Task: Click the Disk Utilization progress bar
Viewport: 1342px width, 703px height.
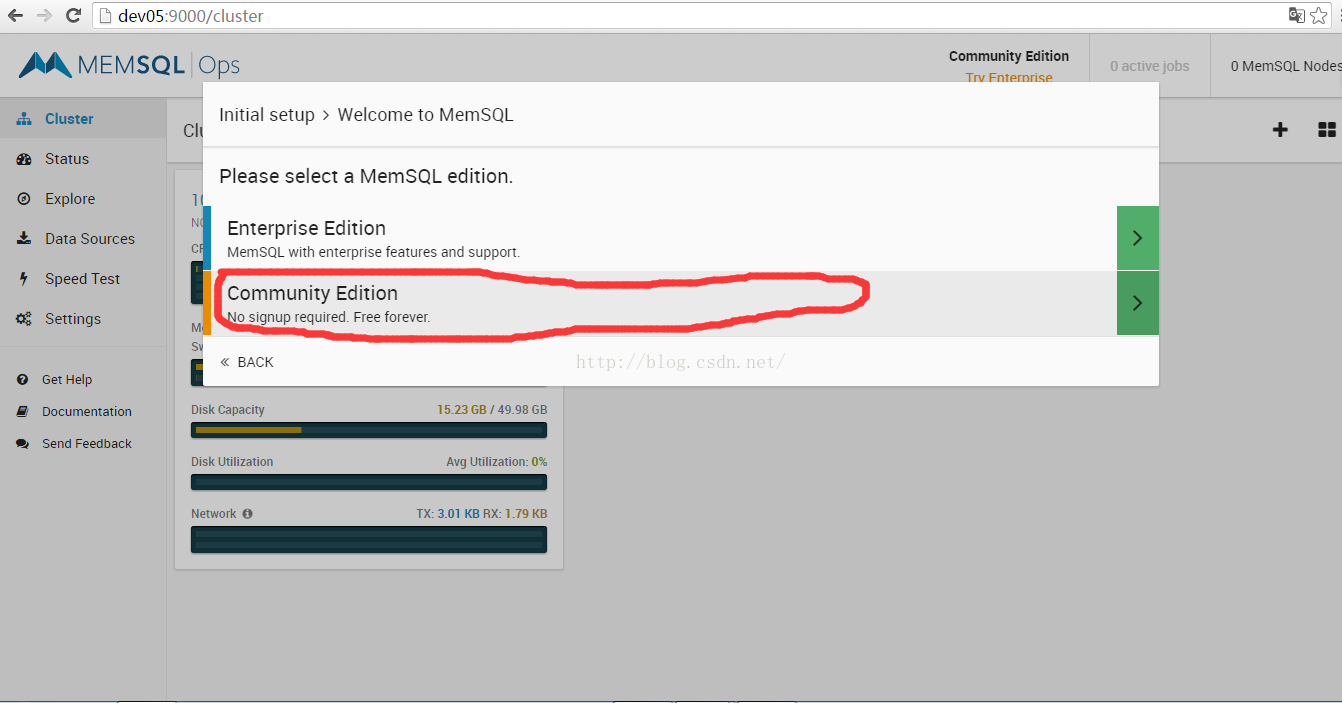Action: (x=369, y=482)
